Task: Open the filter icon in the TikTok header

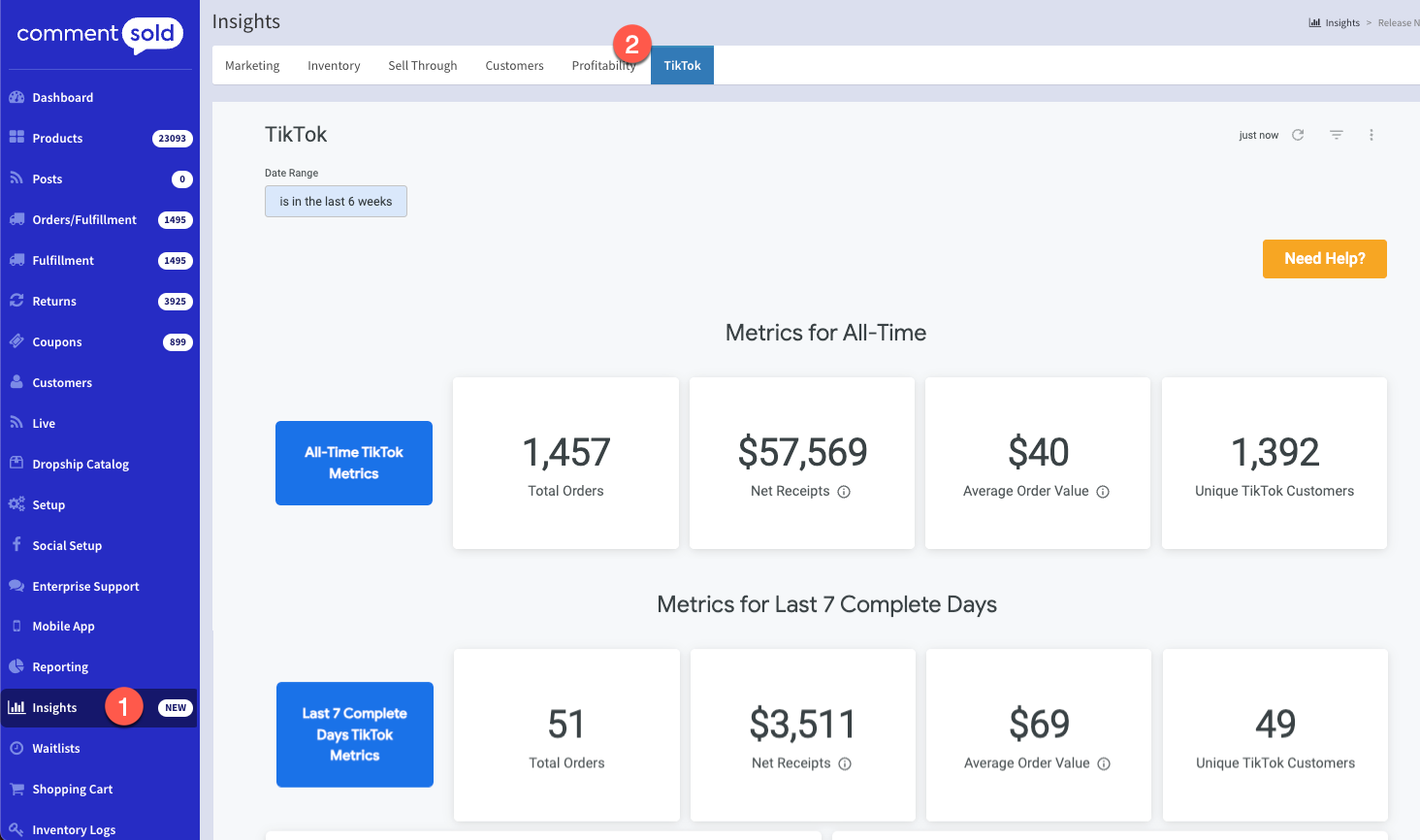Action: click(x=1336, y=135)
